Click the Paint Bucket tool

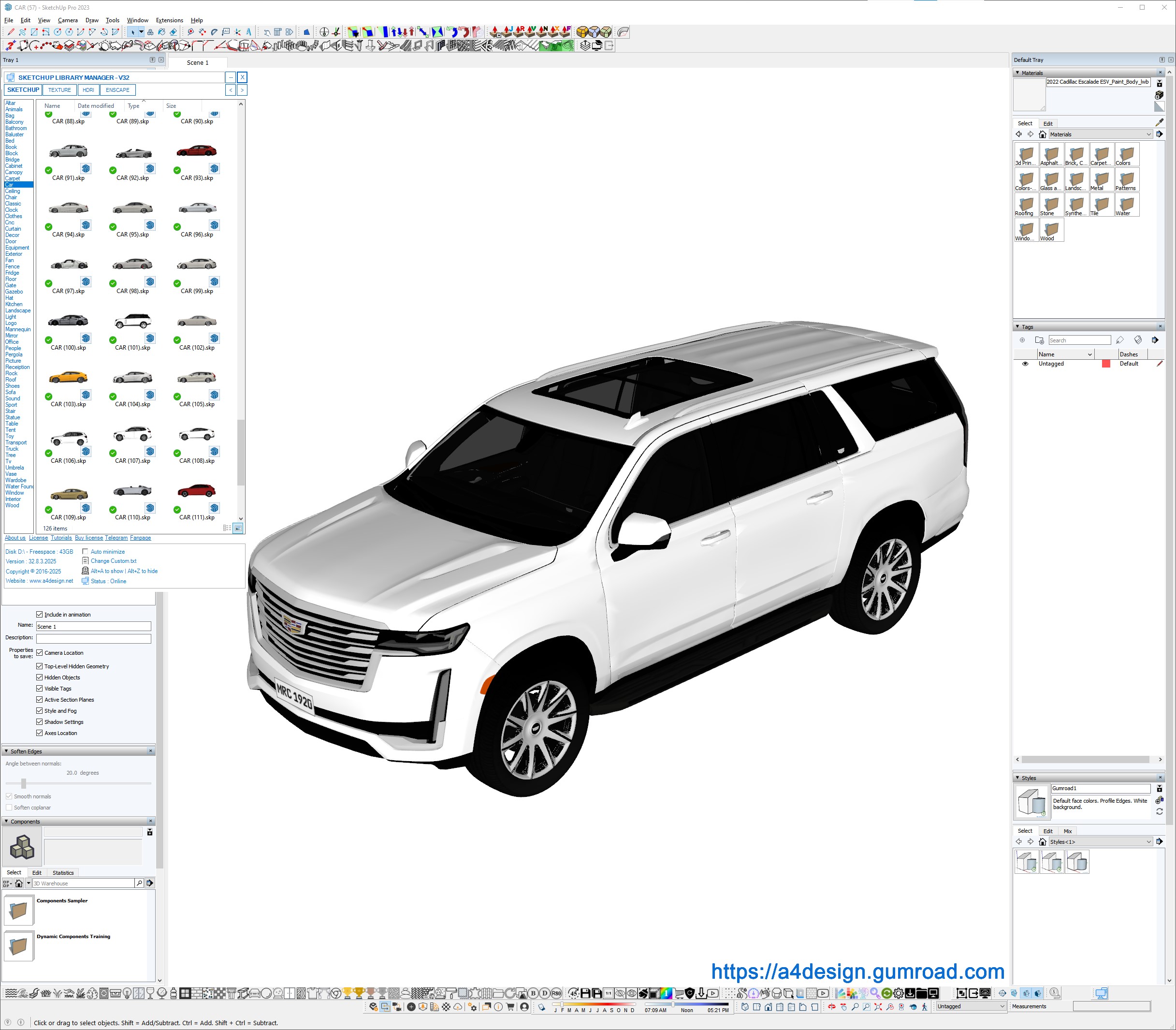click(161, 32)
